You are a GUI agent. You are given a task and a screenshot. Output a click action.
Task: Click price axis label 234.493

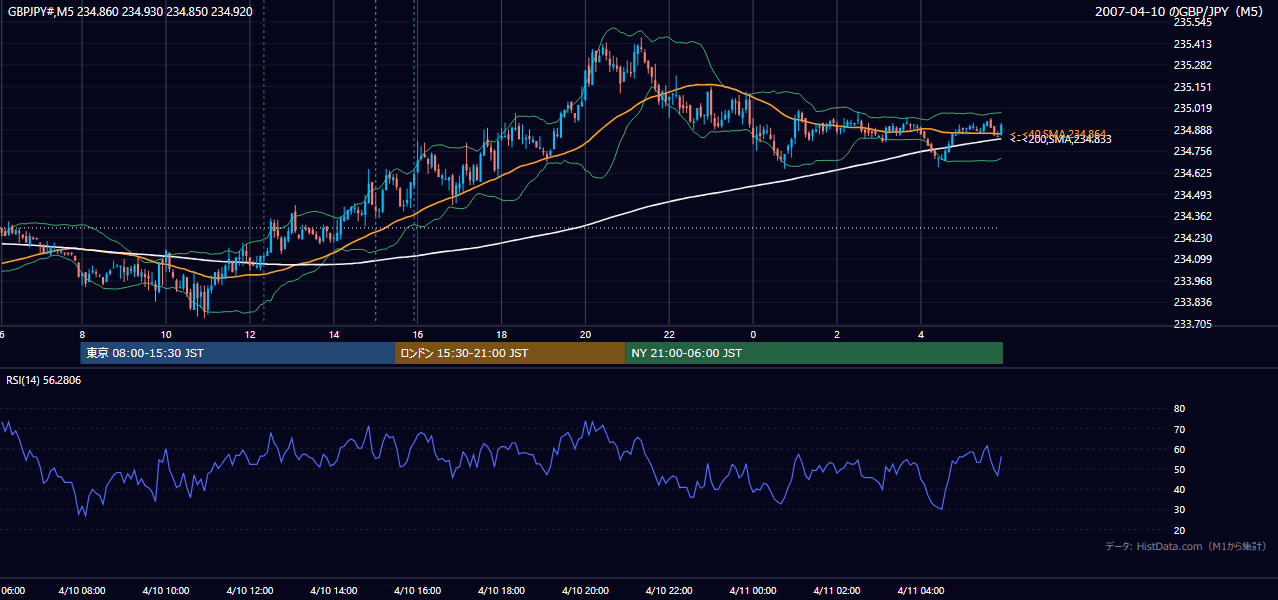click(x=1192, y=195)
